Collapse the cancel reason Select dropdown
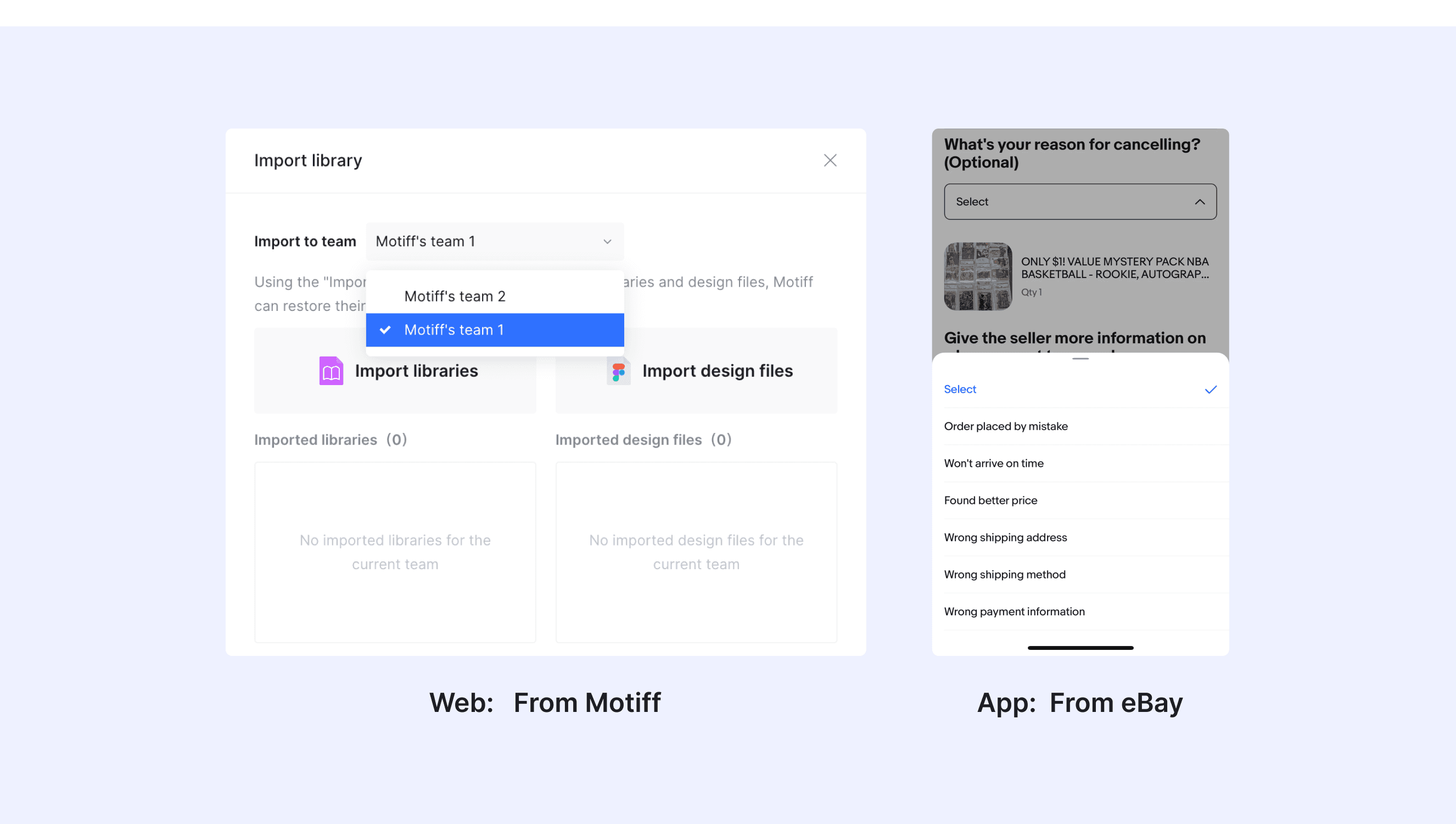Screen dimensions: 1456x824 [x=1079, y=202]
